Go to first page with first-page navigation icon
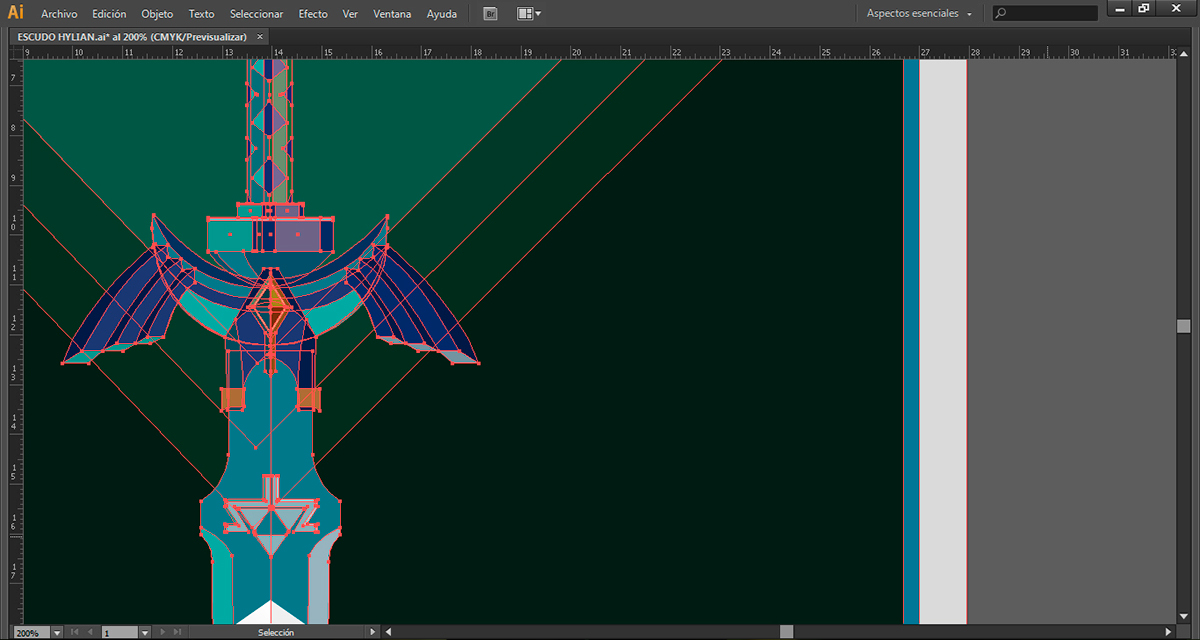This screenshot has width=1200, height=640. [x=74, y=631]
